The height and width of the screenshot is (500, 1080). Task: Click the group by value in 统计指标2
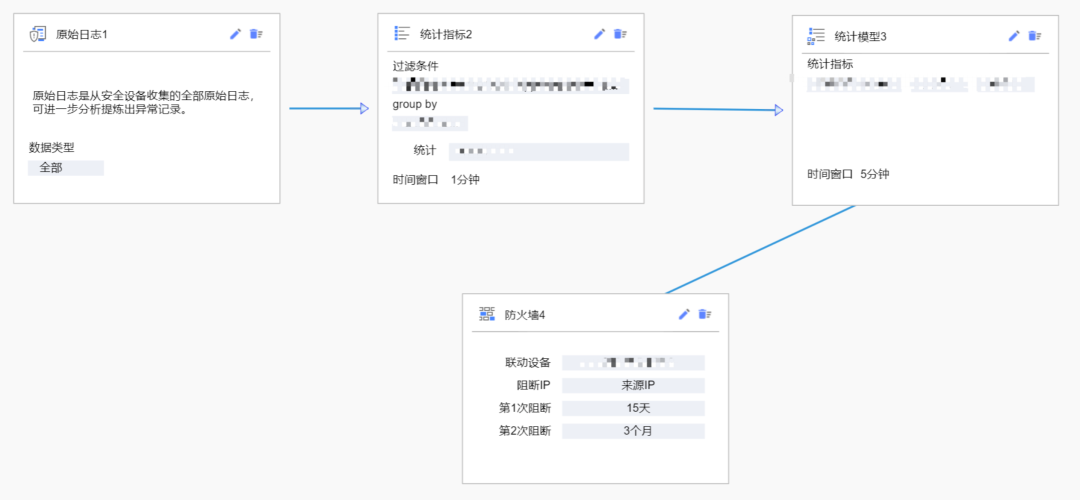pyautogui.click(x=430, y=123)
